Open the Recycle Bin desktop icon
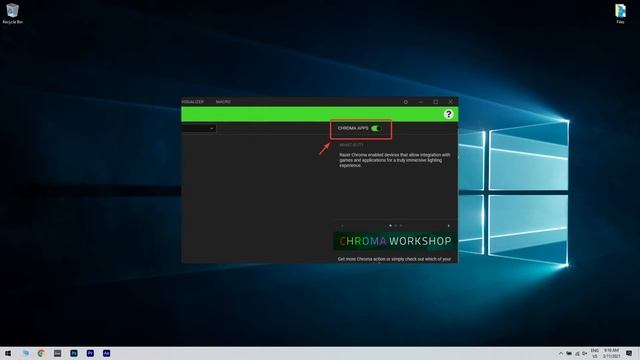The width and height of the screenshot is (640, 360). (12, 13)
